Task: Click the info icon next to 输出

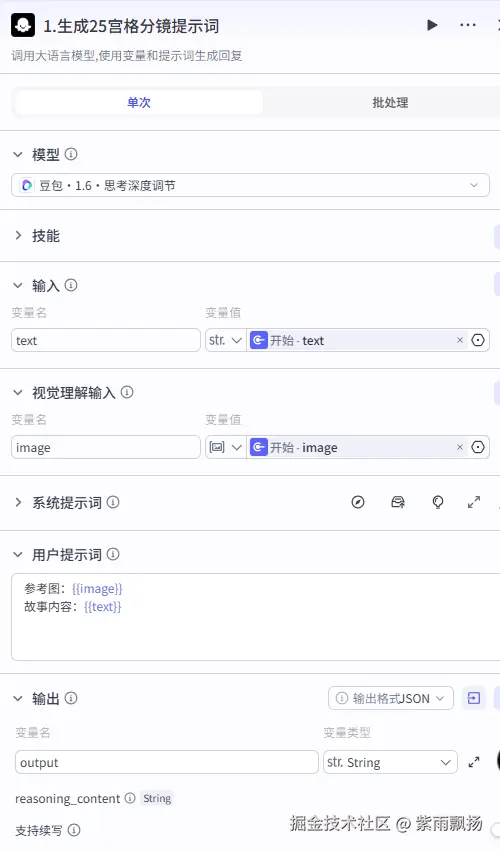Action: click(x=71, y=698)
